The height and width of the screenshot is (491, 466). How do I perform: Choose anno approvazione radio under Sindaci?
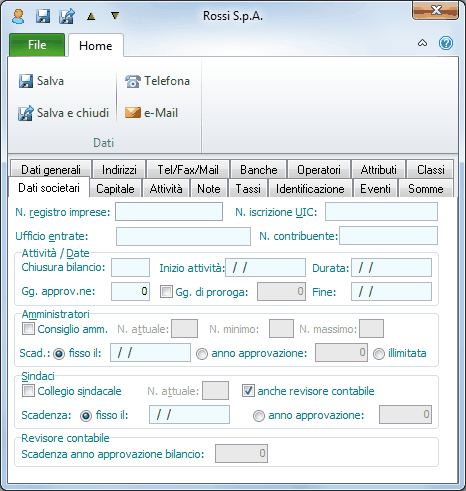259,416
